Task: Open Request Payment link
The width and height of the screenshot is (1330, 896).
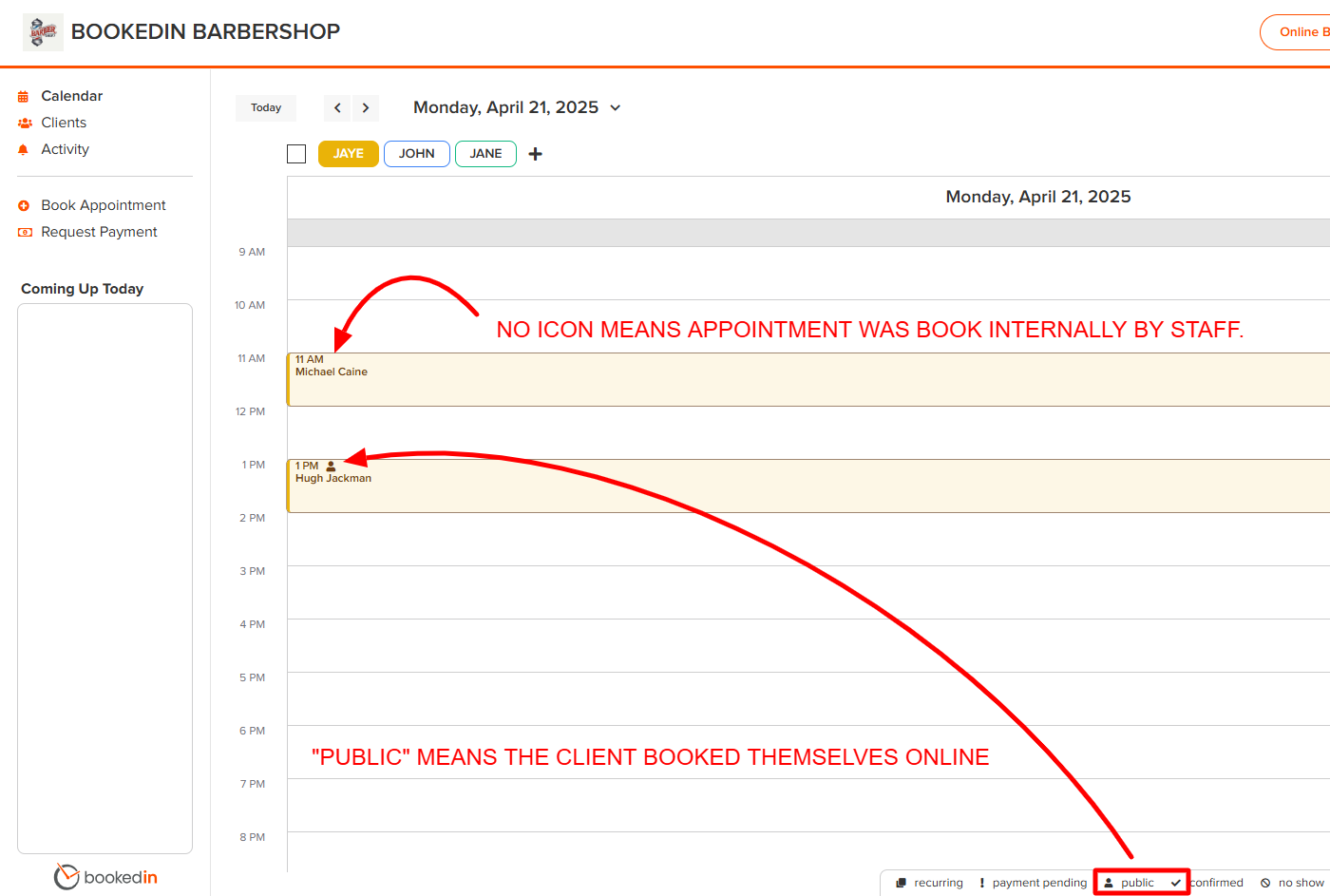Action: click(x=100, y=232)
